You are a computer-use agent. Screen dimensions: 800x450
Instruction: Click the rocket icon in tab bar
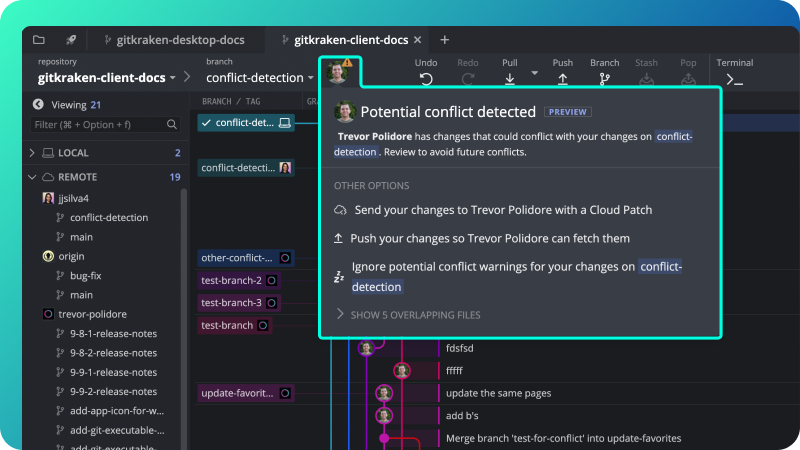[71, 40]
